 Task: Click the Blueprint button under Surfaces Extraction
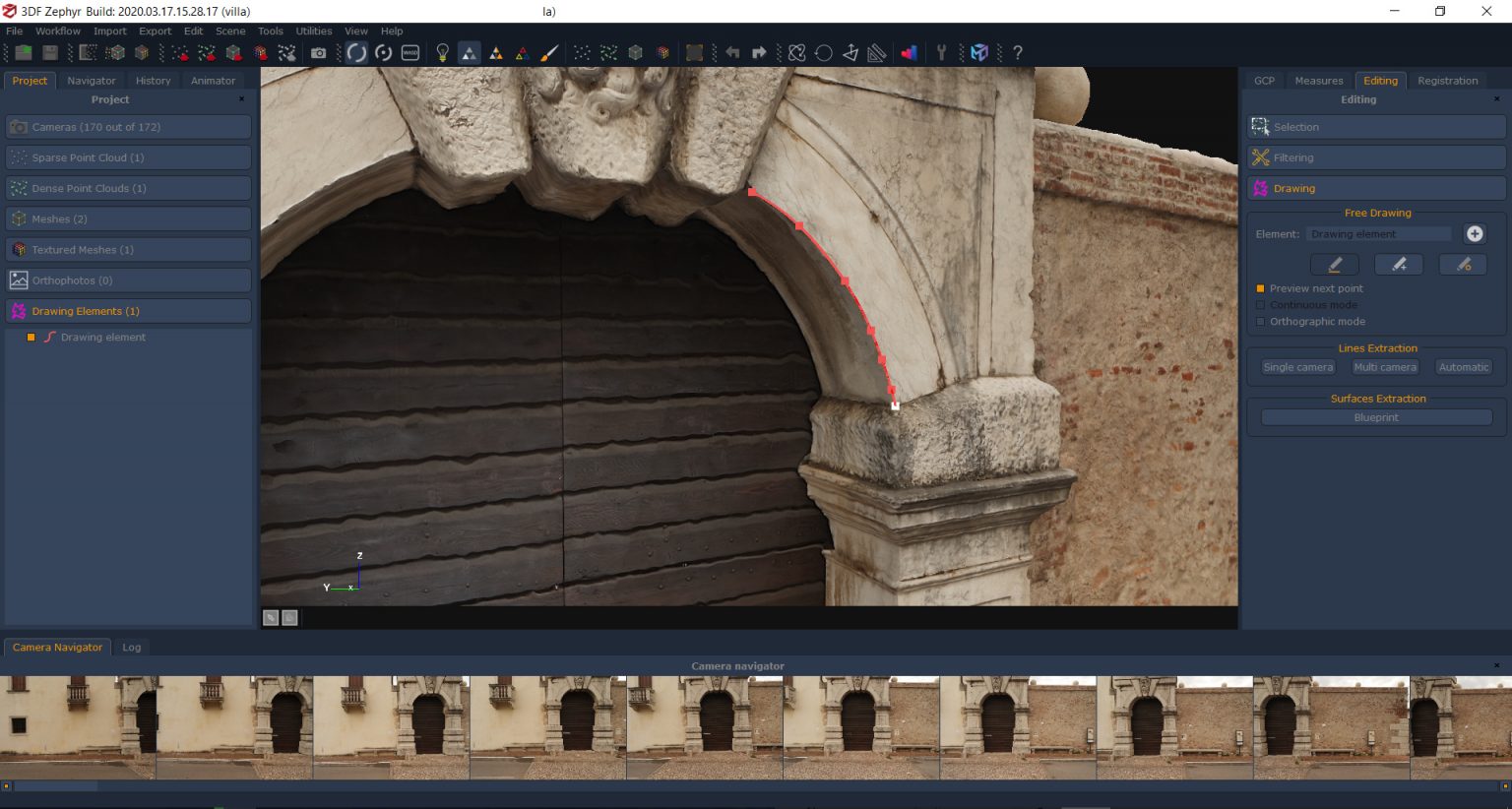point(1375,416)
